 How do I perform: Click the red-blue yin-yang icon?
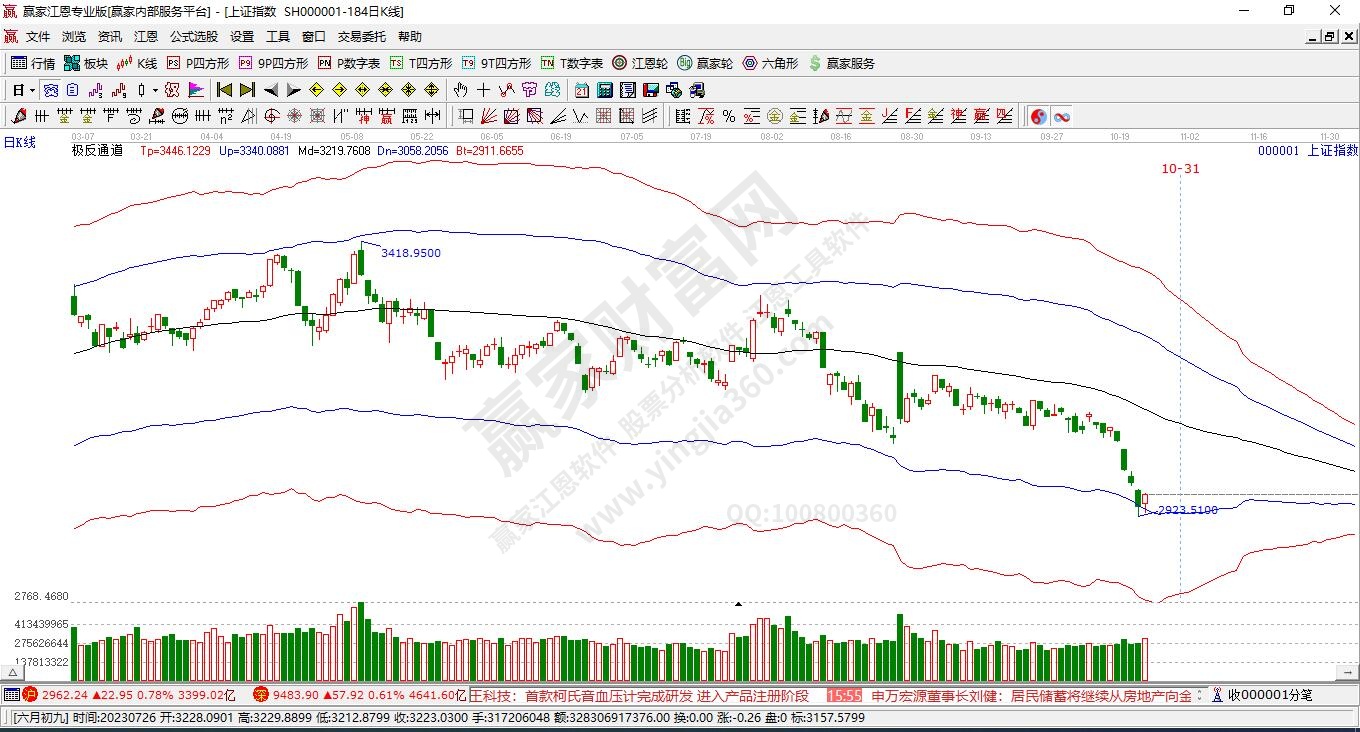pyautogui.click(x=1038, y=116)
